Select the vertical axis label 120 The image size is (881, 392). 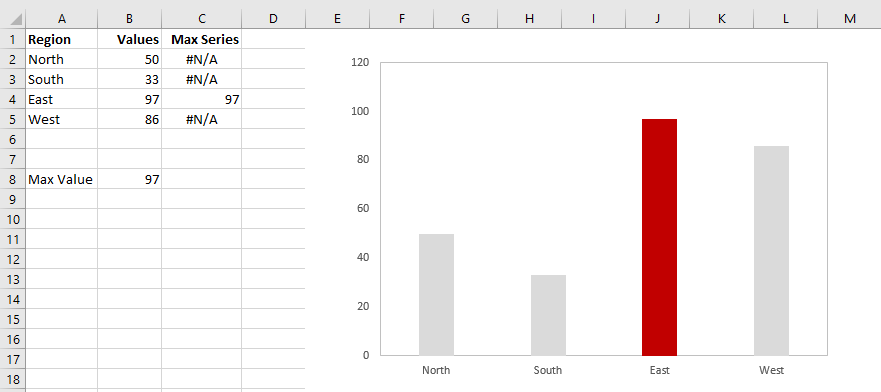point(360,62)
